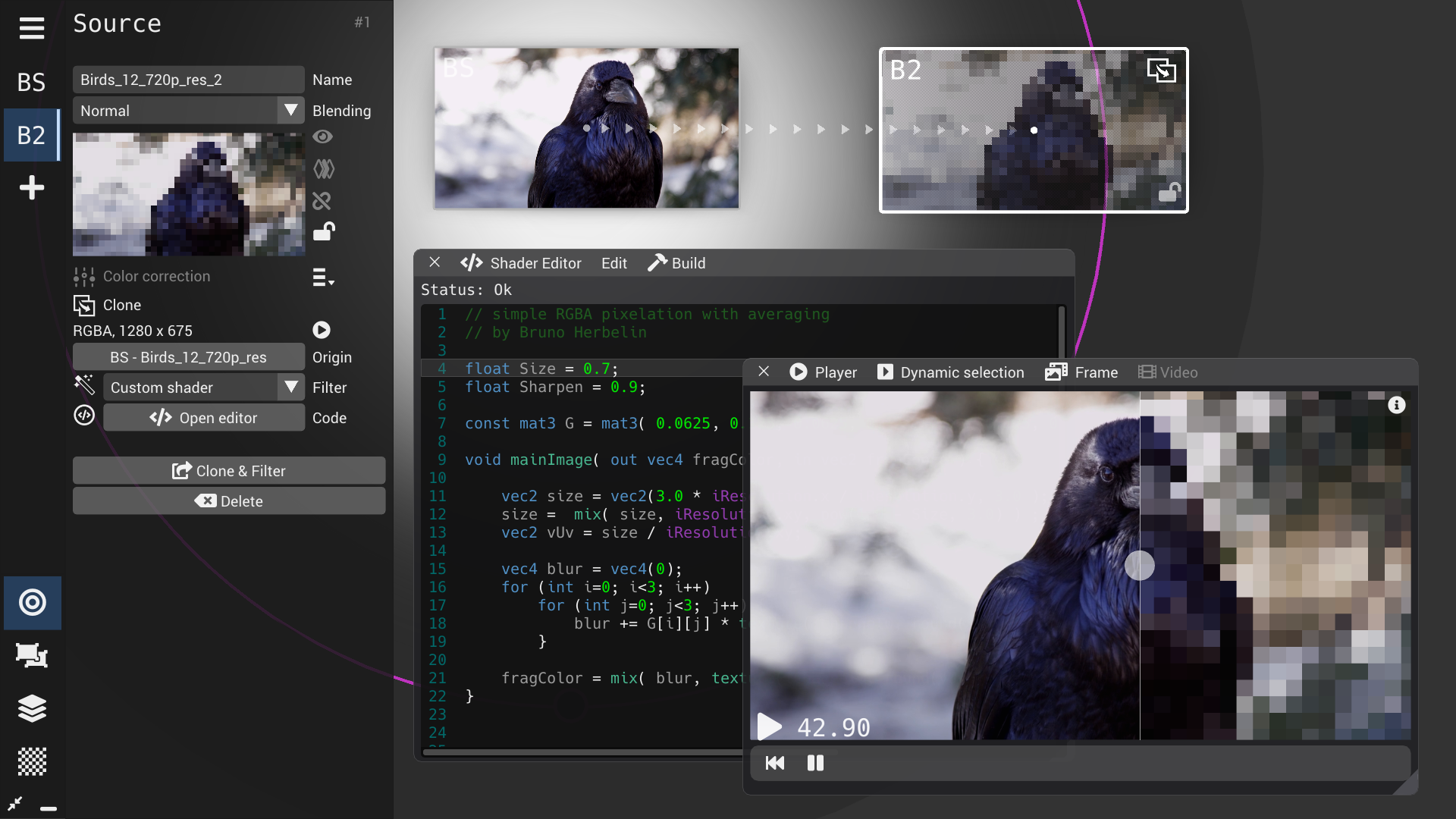Click the clone icon on the B2 preview
The image size is (1456, 819).
coord(1163,69)
